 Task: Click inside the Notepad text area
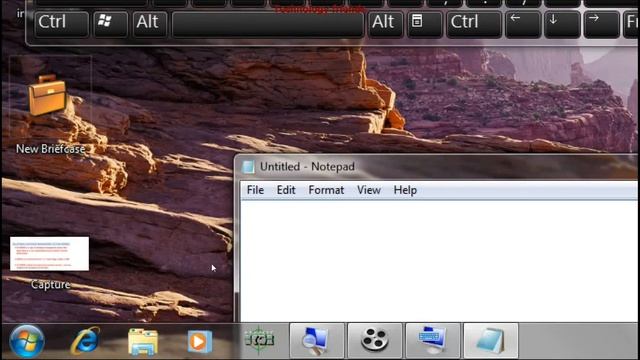pos(439,261)
